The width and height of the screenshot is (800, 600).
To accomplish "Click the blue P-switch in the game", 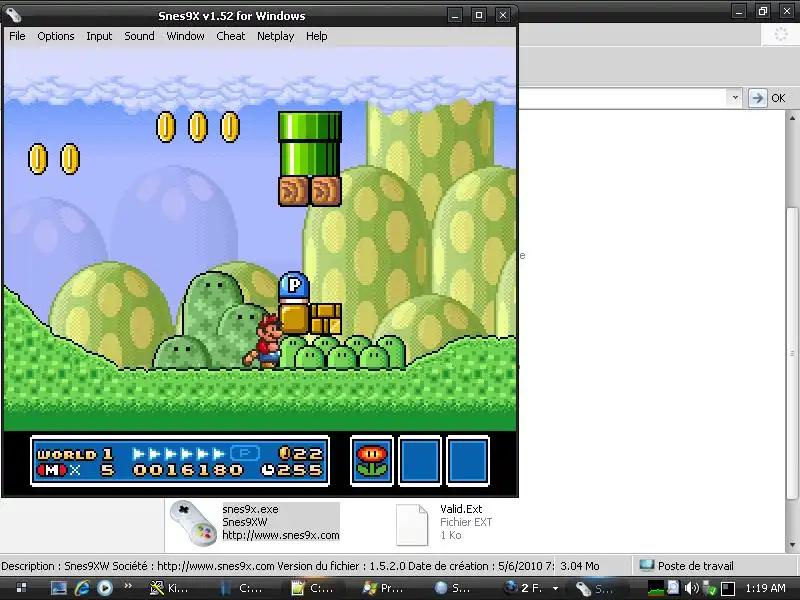I will tap(294, 287).
